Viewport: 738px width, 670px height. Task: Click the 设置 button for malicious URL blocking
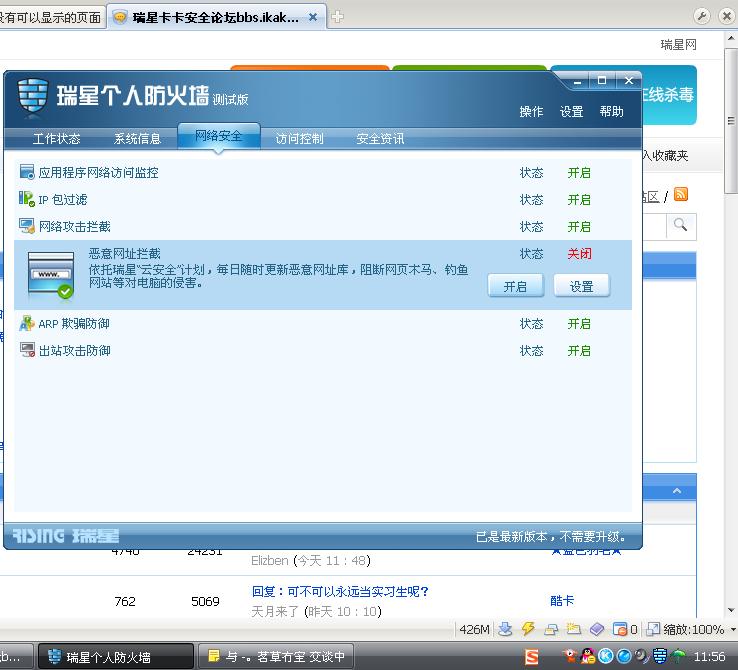[x=582, y=286]
